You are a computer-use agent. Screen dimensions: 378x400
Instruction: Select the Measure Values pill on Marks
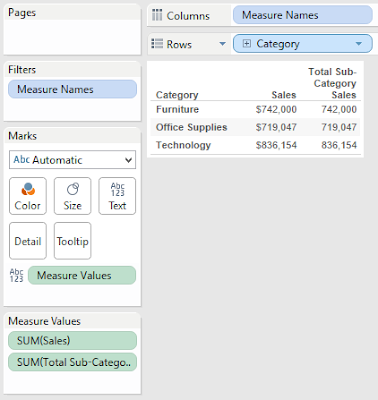[x=82, y=275]
